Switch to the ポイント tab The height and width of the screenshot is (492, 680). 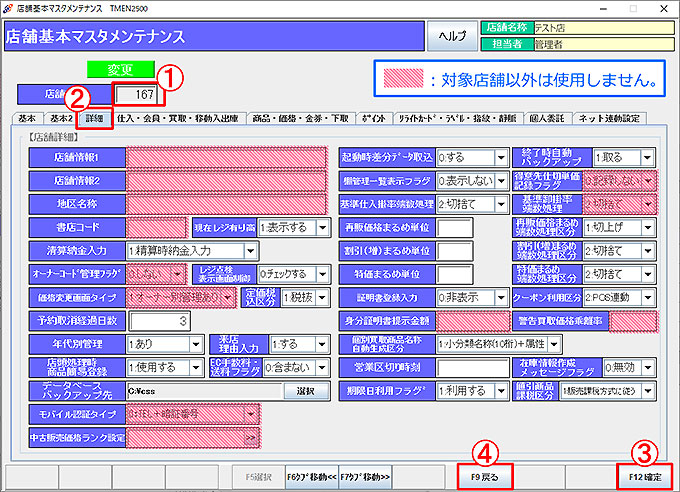click(374, 118)
